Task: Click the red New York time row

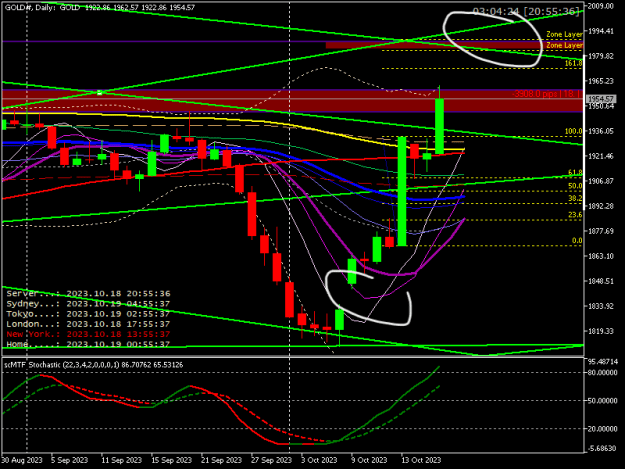Action: [x=88, y=334]
